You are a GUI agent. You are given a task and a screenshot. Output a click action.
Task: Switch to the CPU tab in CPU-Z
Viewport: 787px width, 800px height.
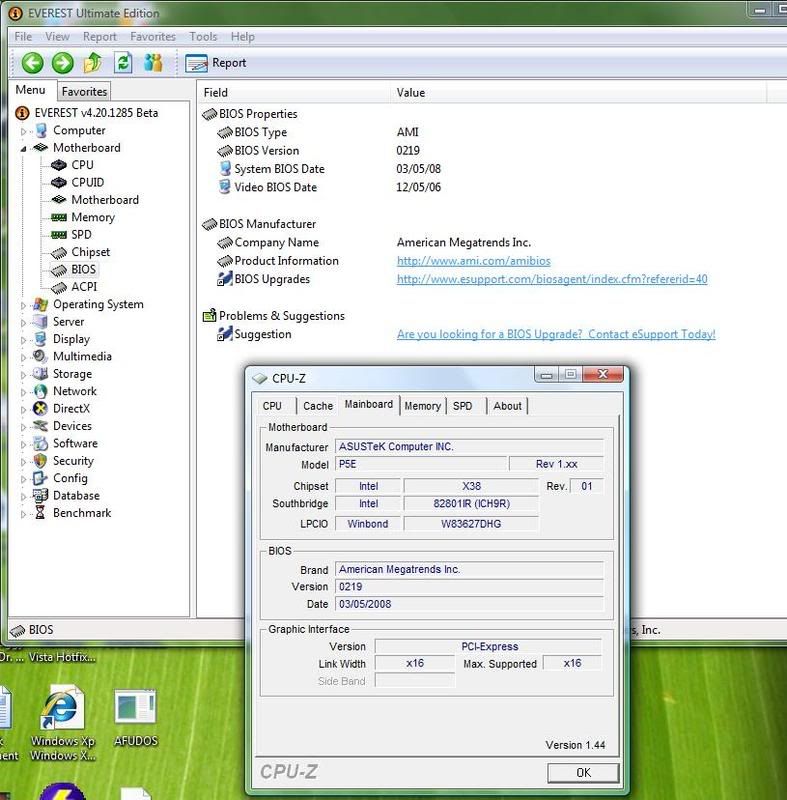tap(272, 406)
